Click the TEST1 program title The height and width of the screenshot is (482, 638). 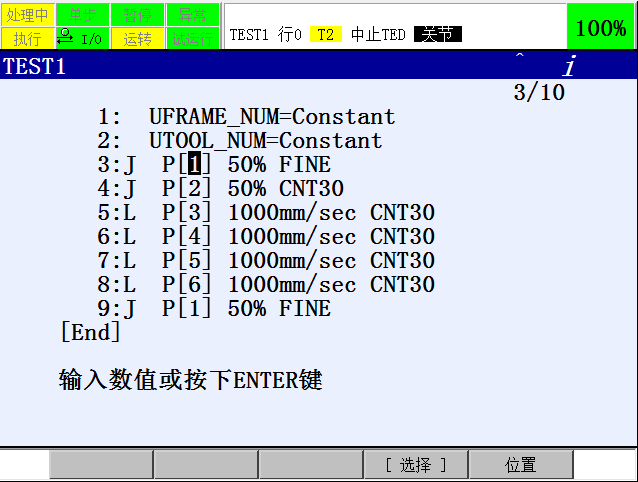pos(34,66)
